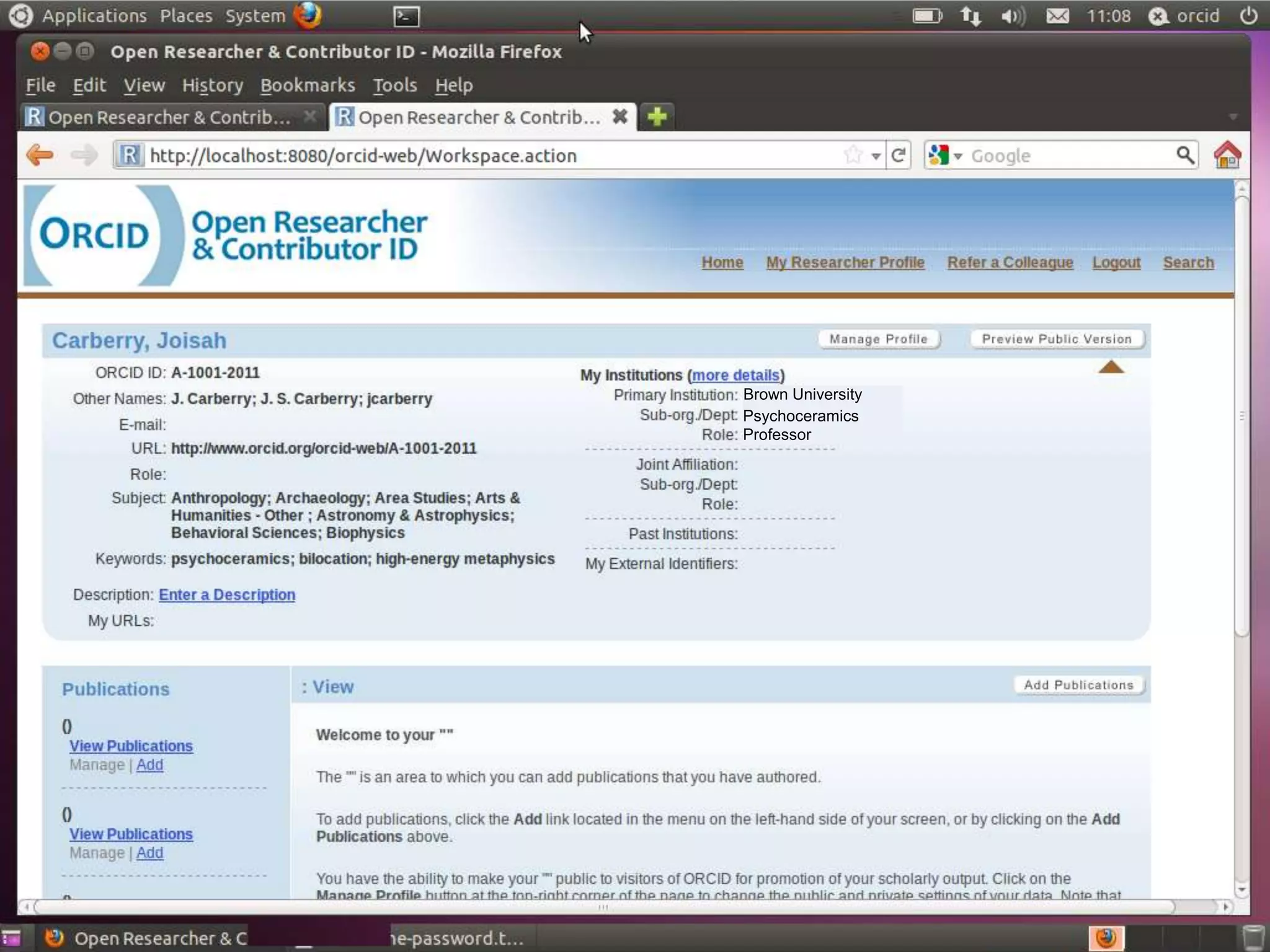
Task: Open the Bookmarks menu
Action: coord(308,85)
